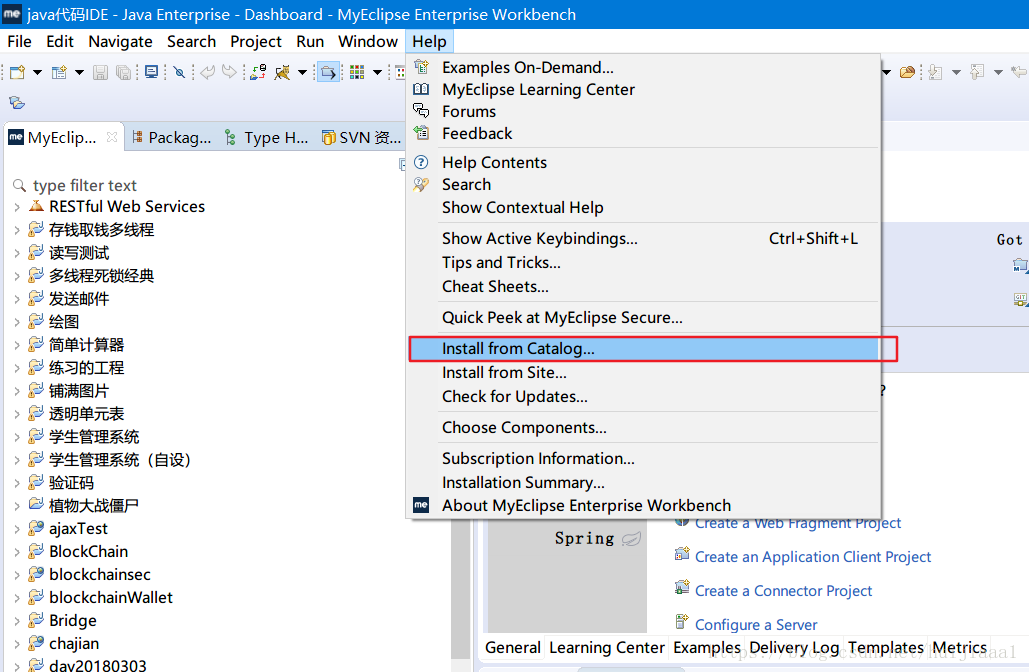The image size is (1029, 672).
Task: Expand the ajaxTest project
Action: point(17,529)
